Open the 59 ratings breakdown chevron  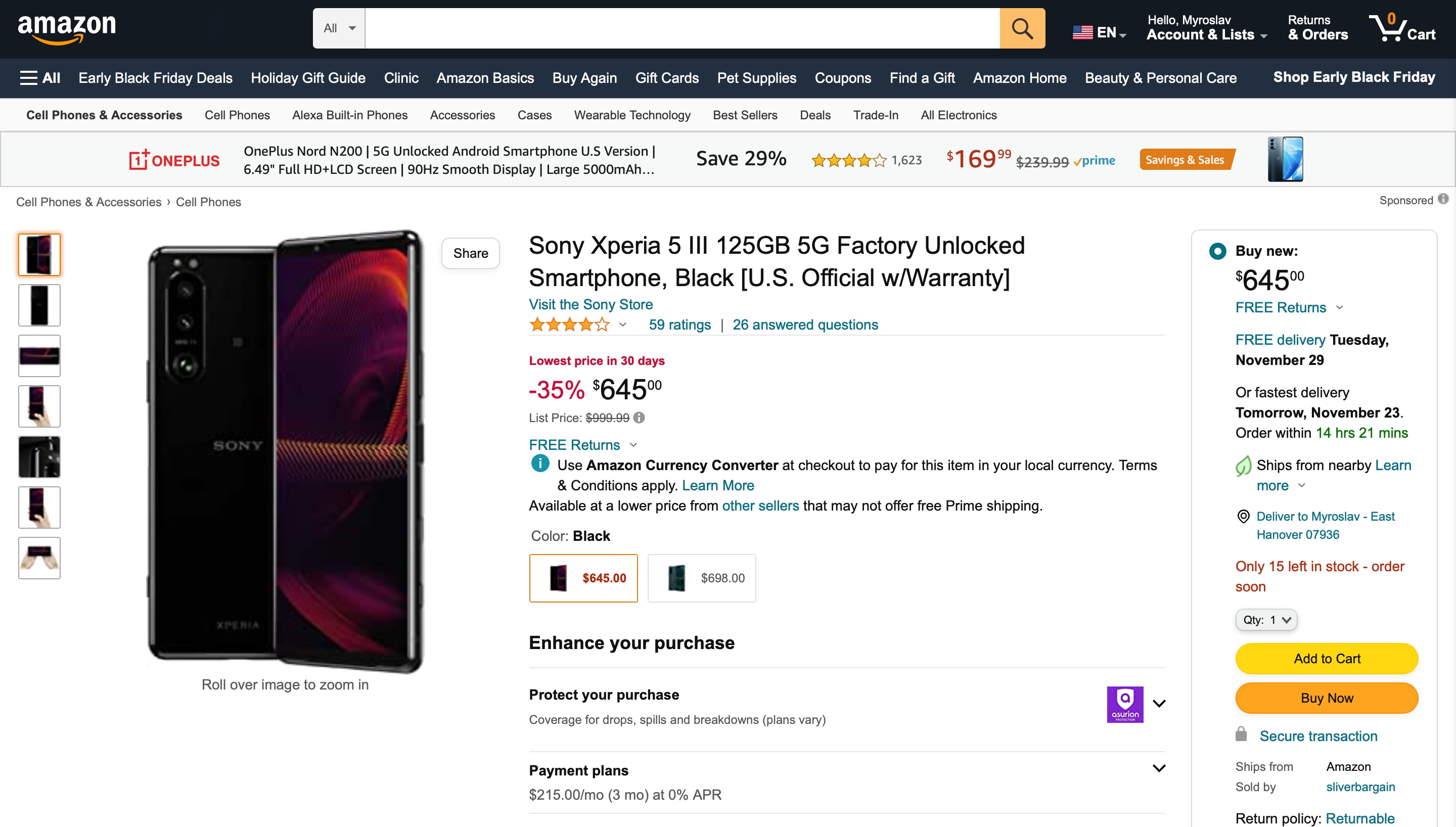(622, 325)
